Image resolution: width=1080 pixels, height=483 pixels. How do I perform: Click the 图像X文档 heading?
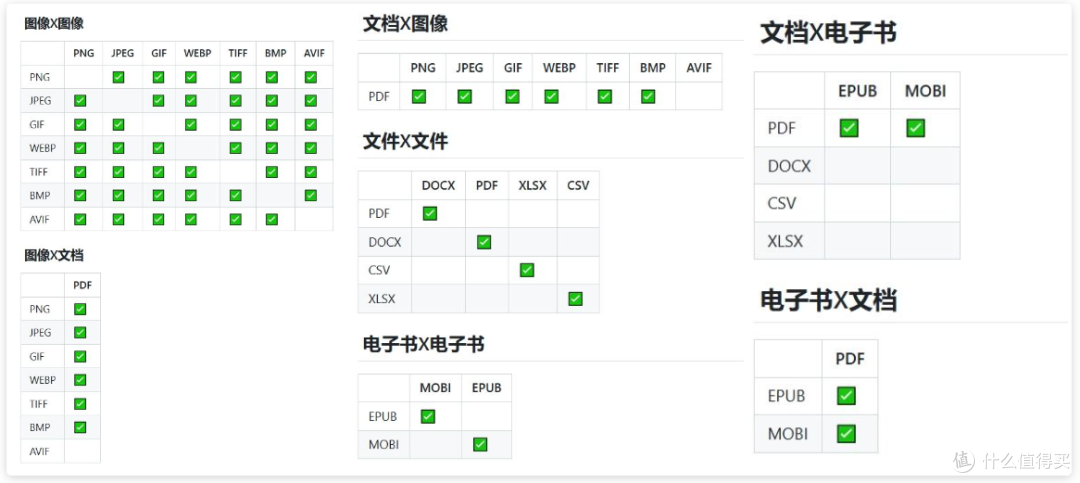(x=54, y=256)
